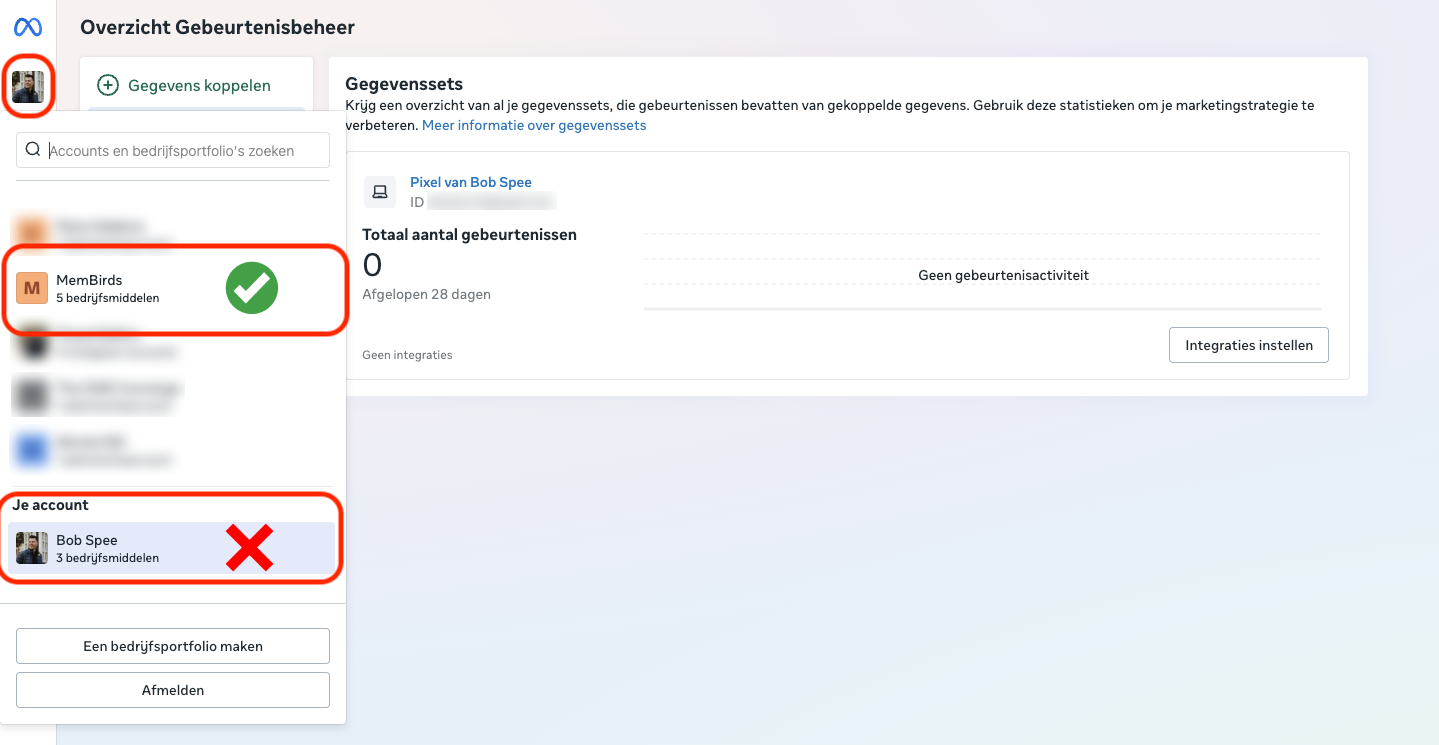
Task: Click the Afmelden button
Action: click(x=173, y=690)
